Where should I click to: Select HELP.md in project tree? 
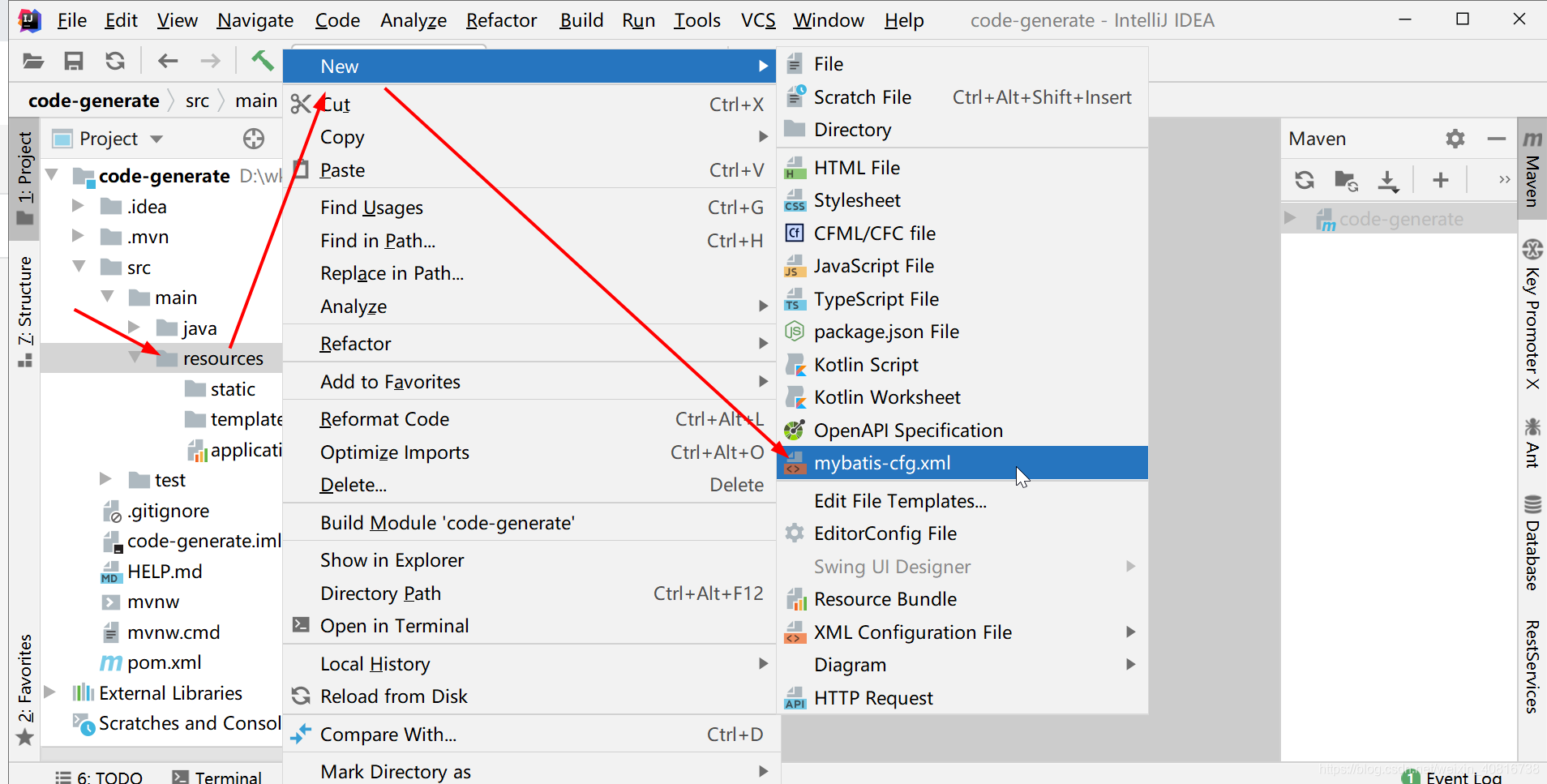tap(151, 572)
